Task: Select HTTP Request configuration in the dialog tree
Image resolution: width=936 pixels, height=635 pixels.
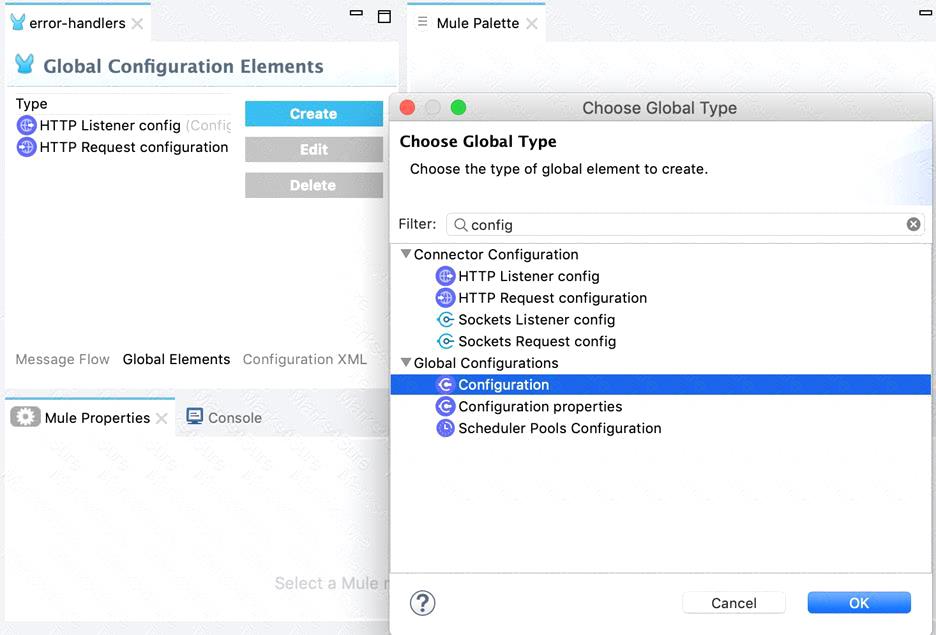Action: (x=553, y=298)
